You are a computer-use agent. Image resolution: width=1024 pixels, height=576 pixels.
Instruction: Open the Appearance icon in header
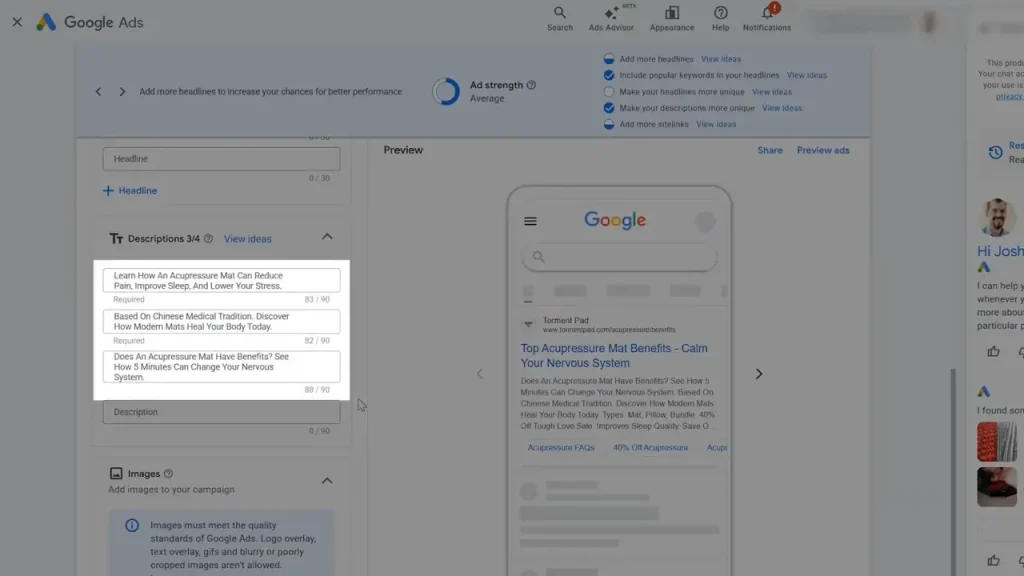pos(672,13)
